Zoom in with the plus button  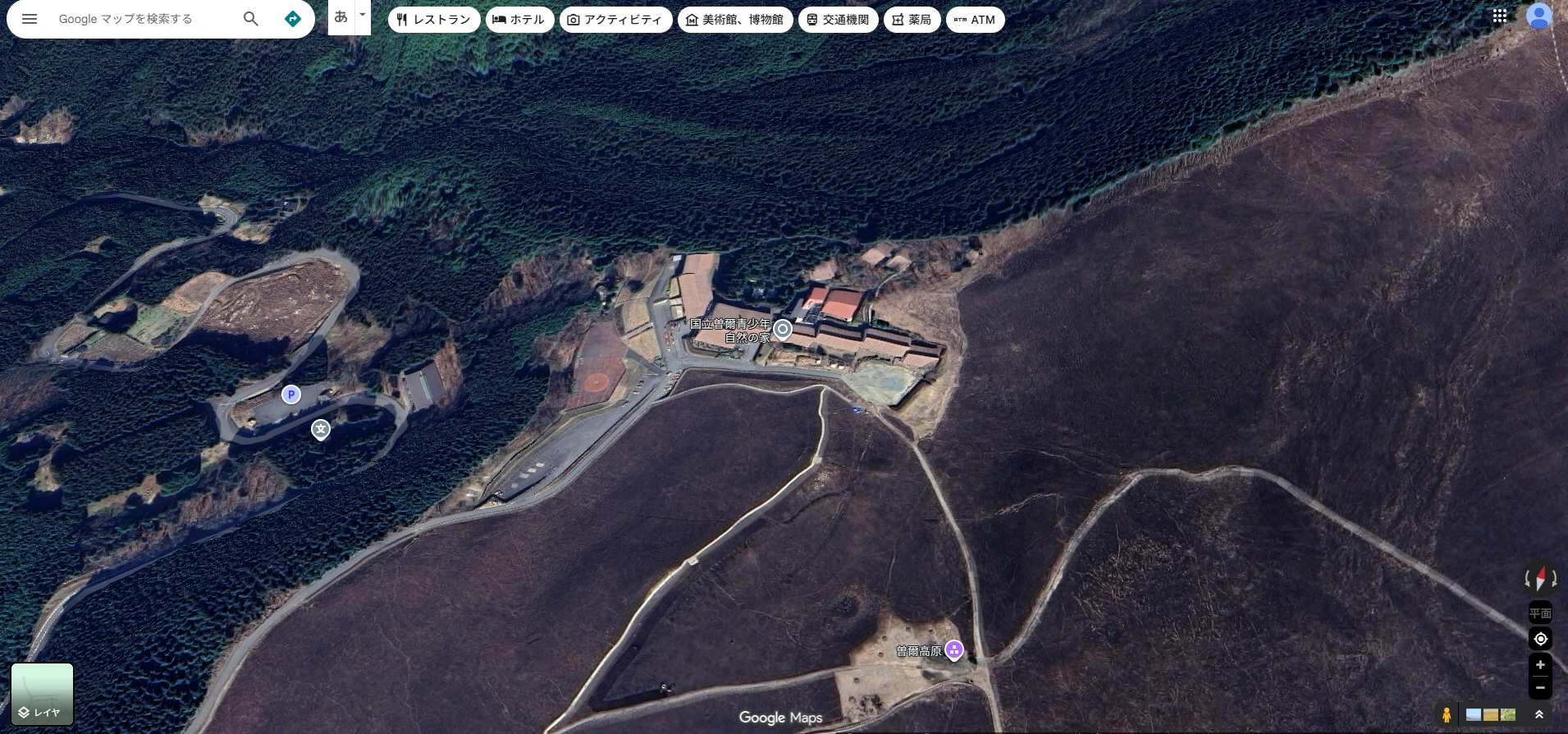(x=1540, y=665)
